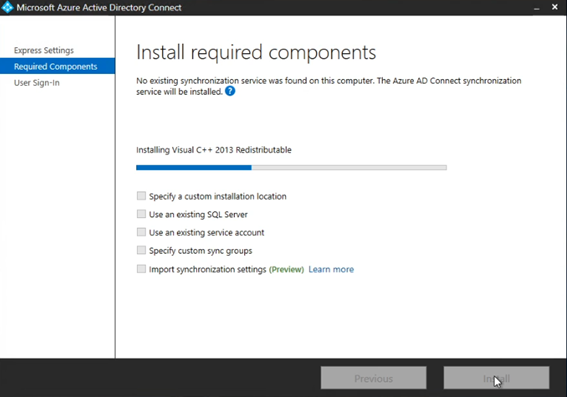Select Required Components in sidebar
567x397 pixels.
click(57, 66)
